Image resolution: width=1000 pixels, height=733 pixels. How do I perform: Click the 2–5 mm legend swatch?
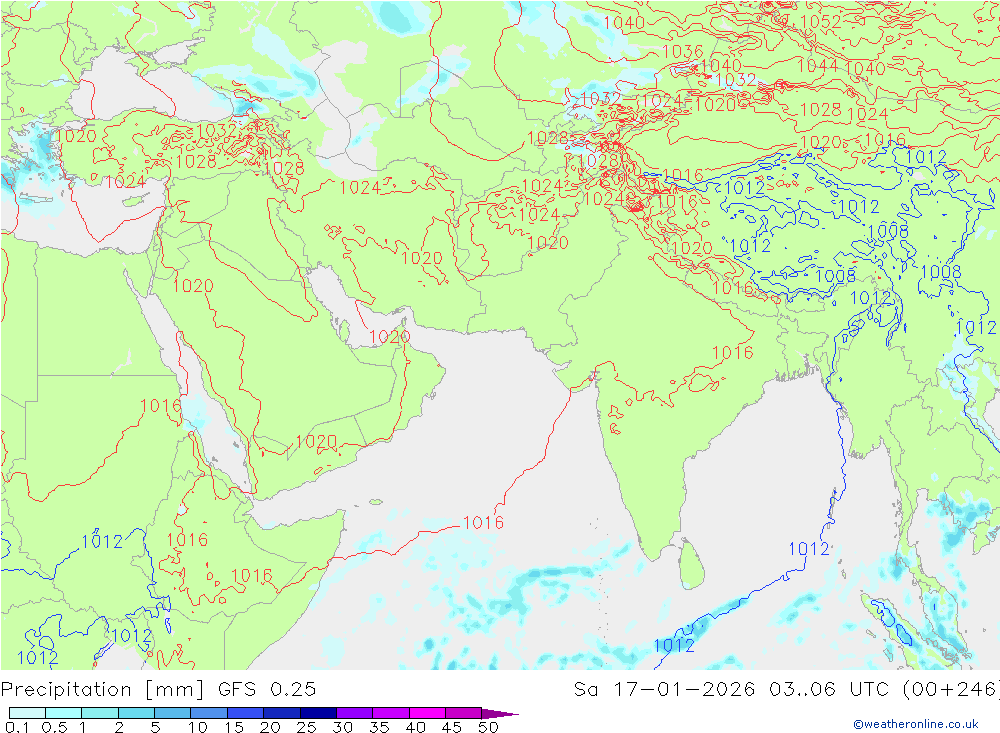pos(136,713)
